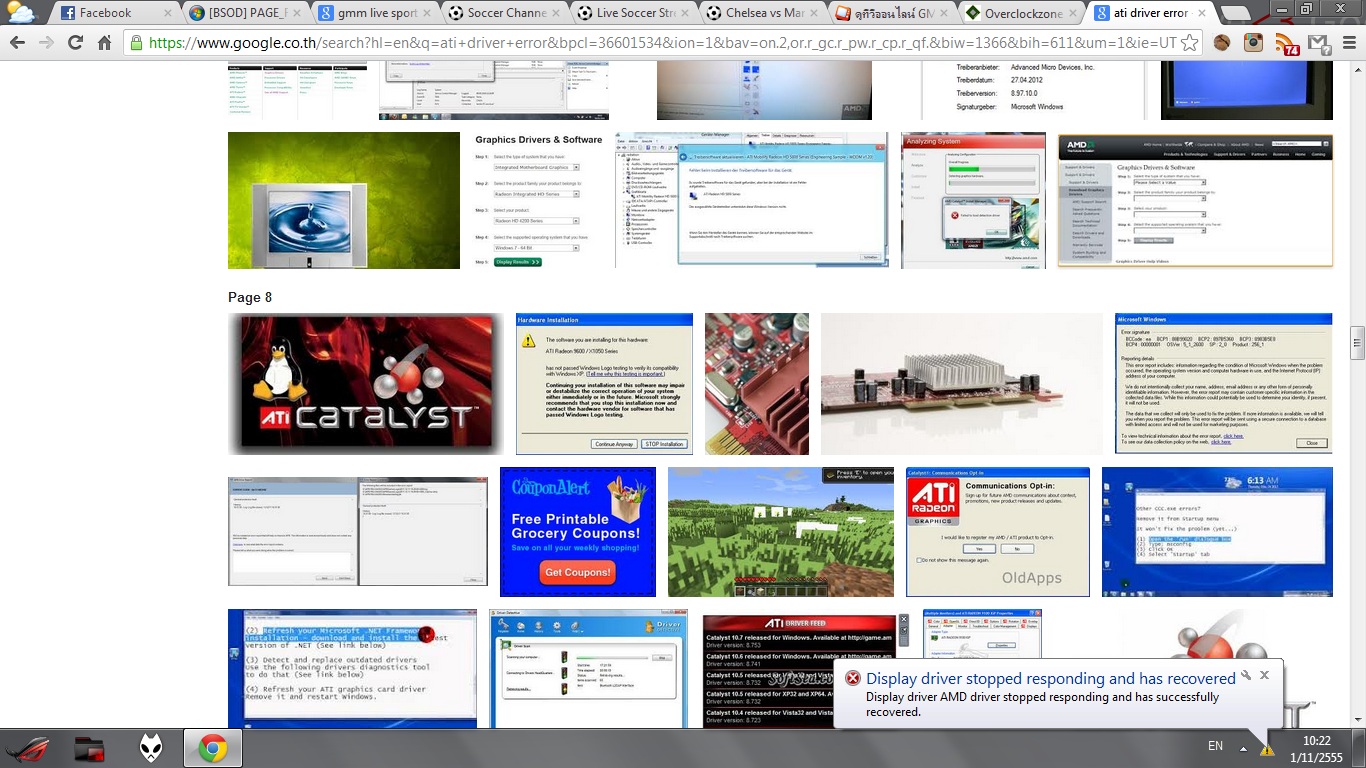Open the ATI Catalyst Linux penguin image
1366x768 pixels.
pyautogui.click(x=366, y=384)
